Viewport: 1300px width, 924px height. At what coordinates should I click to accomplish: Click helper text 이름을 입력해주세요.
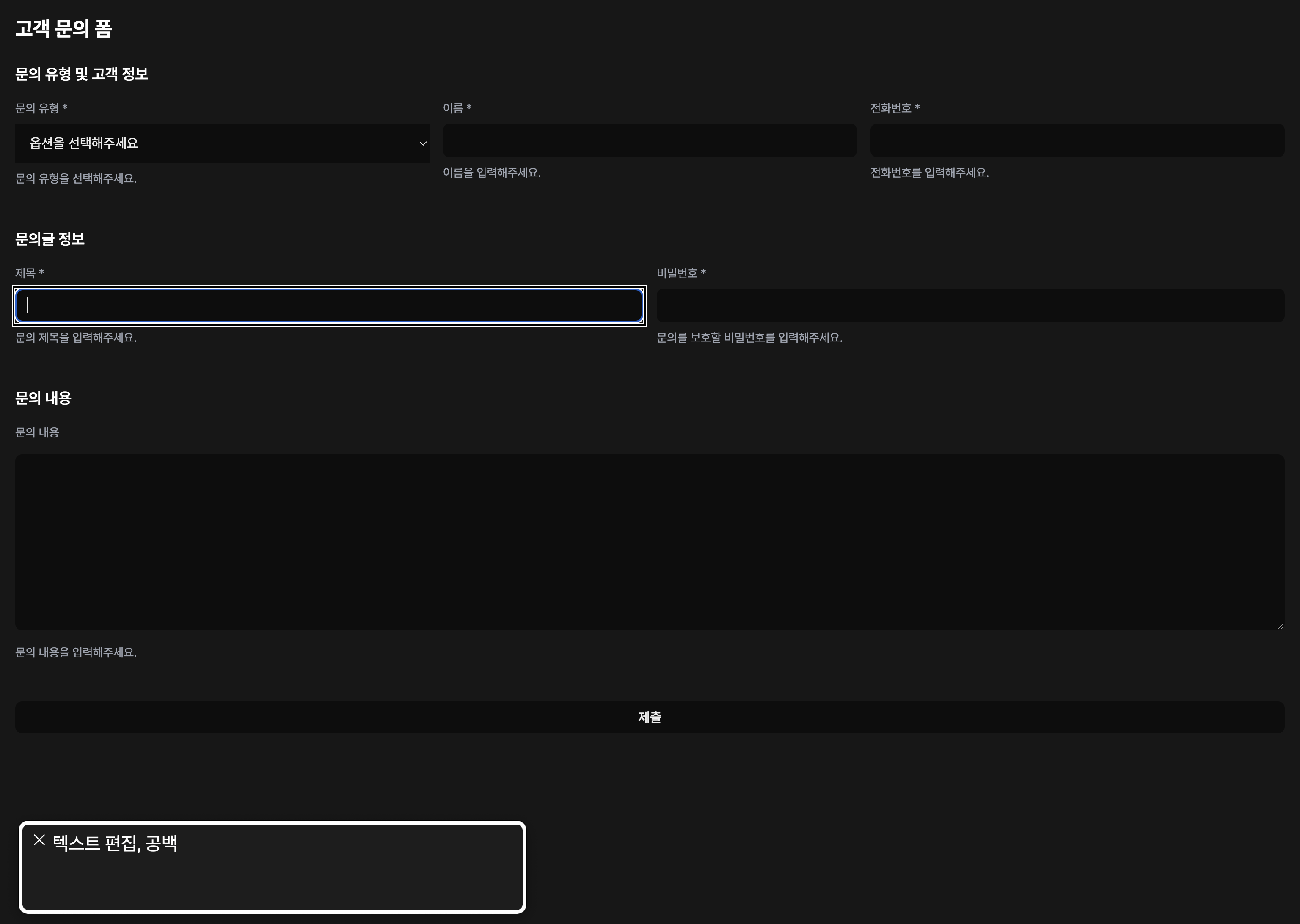click(x=492, y=172)
